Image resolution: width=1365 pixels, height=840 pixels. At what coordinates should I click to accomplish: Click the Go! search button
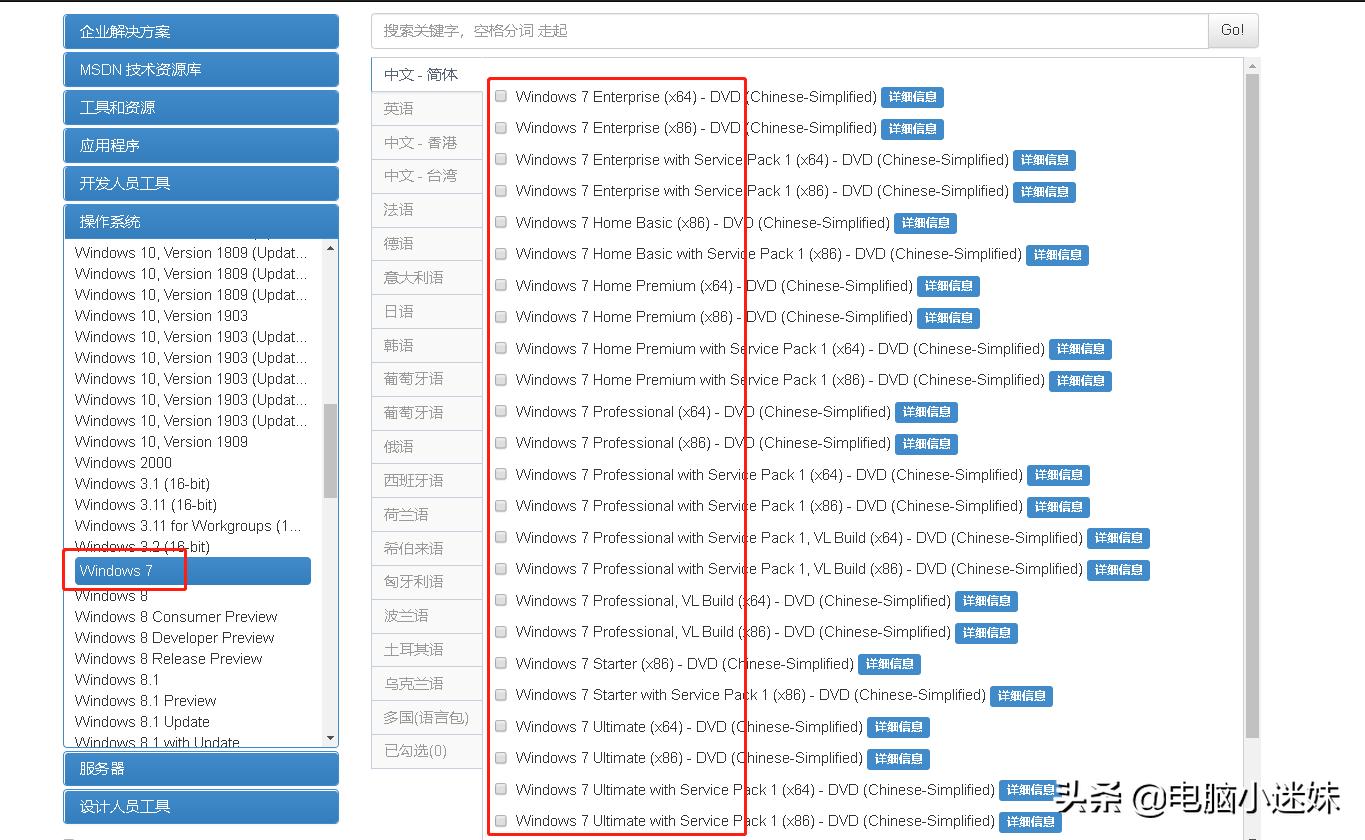pyautogui.click(x=1232, y=31)
